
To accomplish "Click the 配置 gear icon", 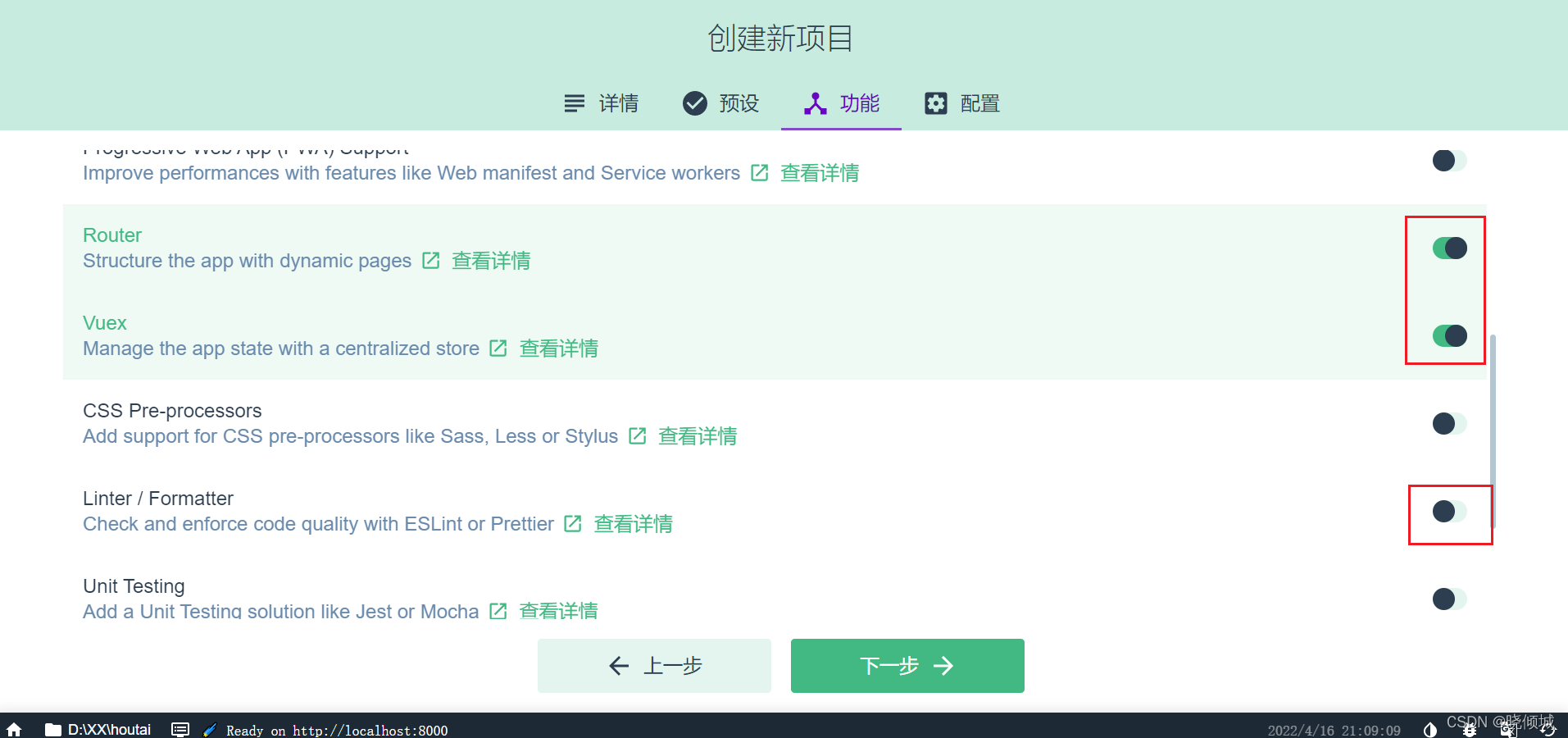I will click(x=936, y=103).
